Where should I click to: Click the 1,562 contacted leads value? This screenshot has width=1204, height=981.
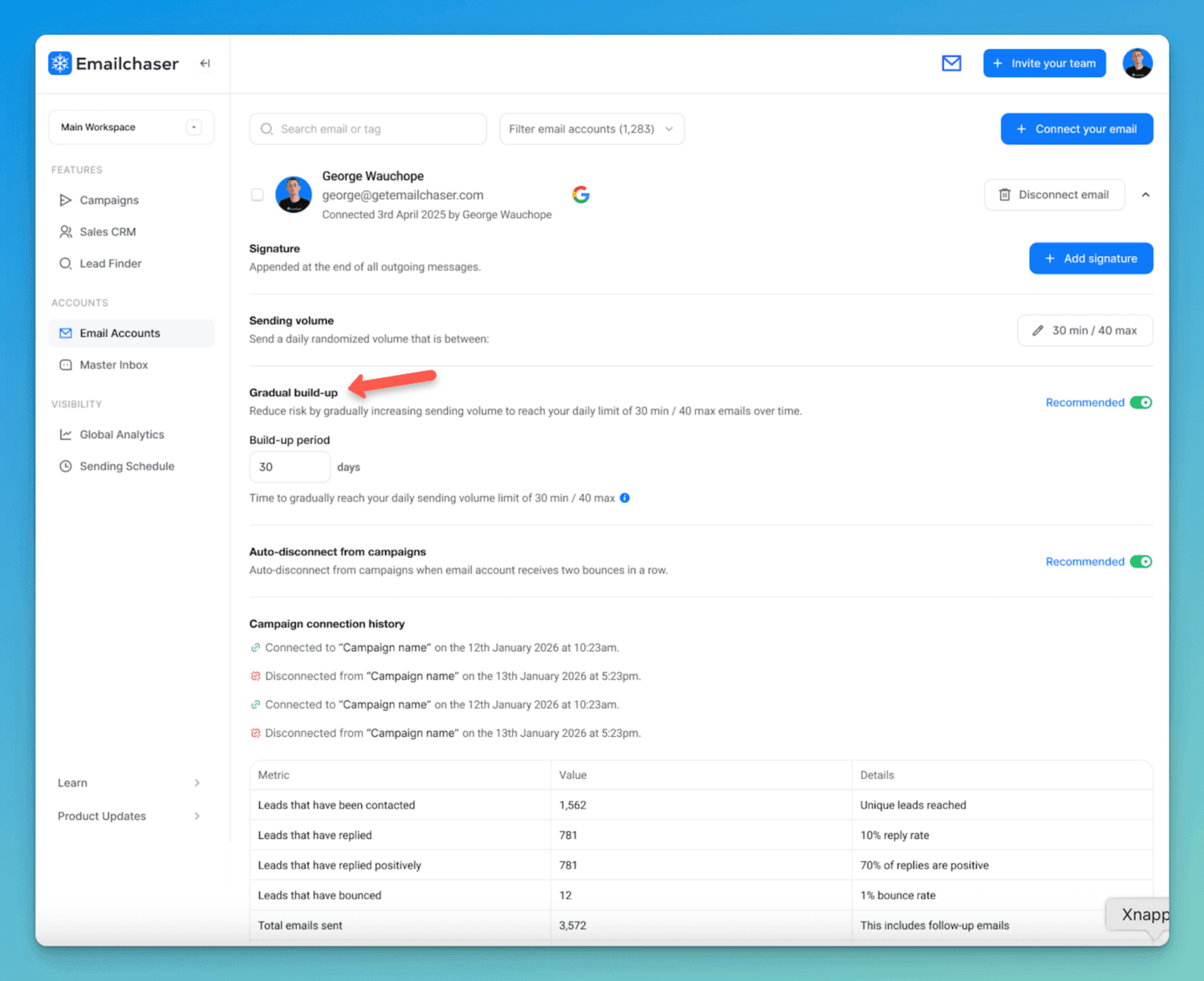coord(573,805)
